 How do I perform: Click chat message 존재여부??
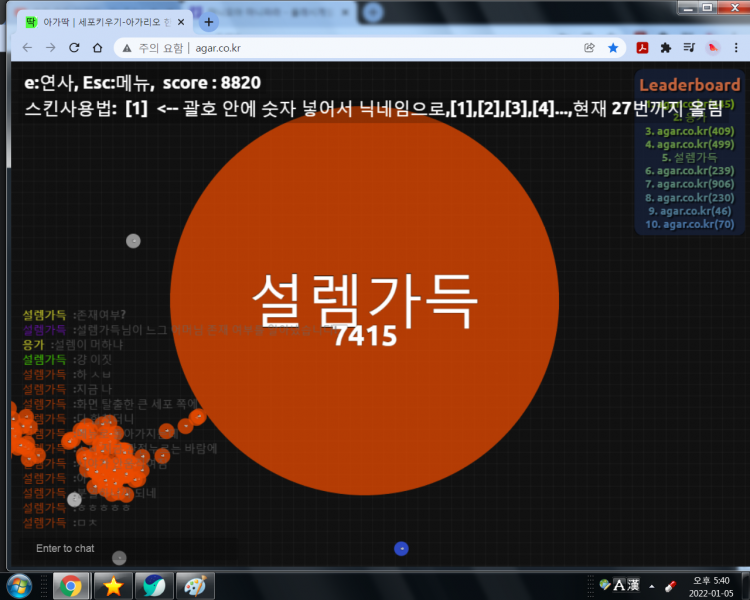101,315
